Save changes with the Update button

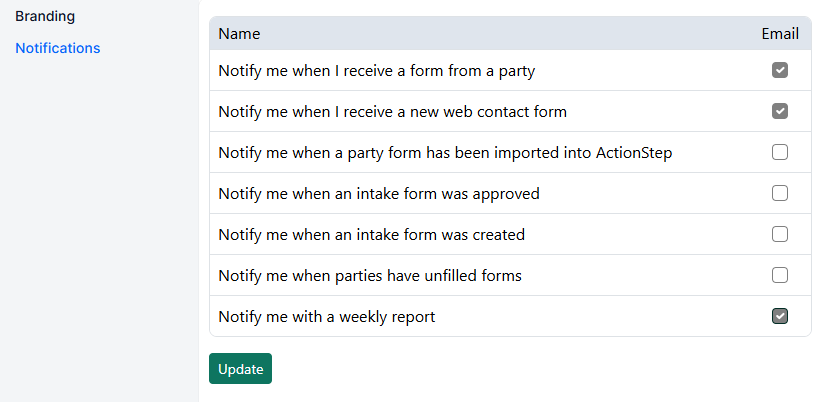(x=240, y=368)
